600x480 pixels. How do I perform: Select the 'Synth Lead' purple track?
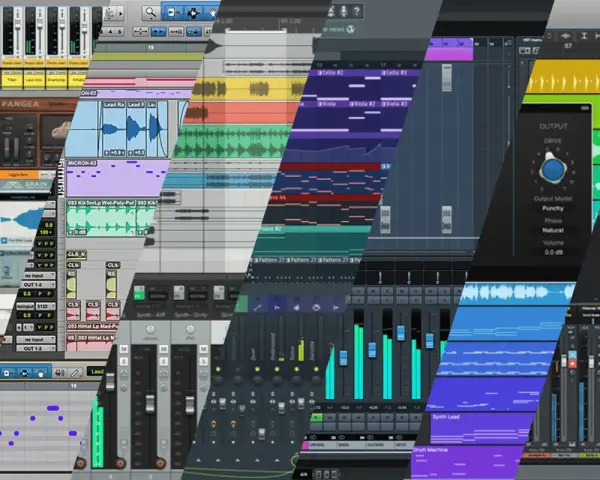(478, 428)
